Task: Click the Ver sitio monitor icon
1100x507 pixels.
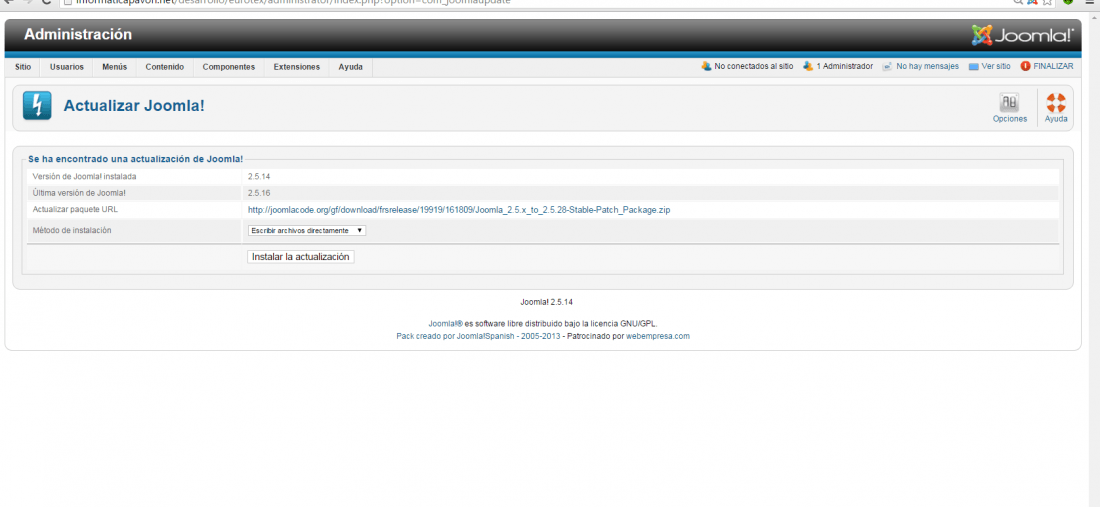Action: (973, 67)
